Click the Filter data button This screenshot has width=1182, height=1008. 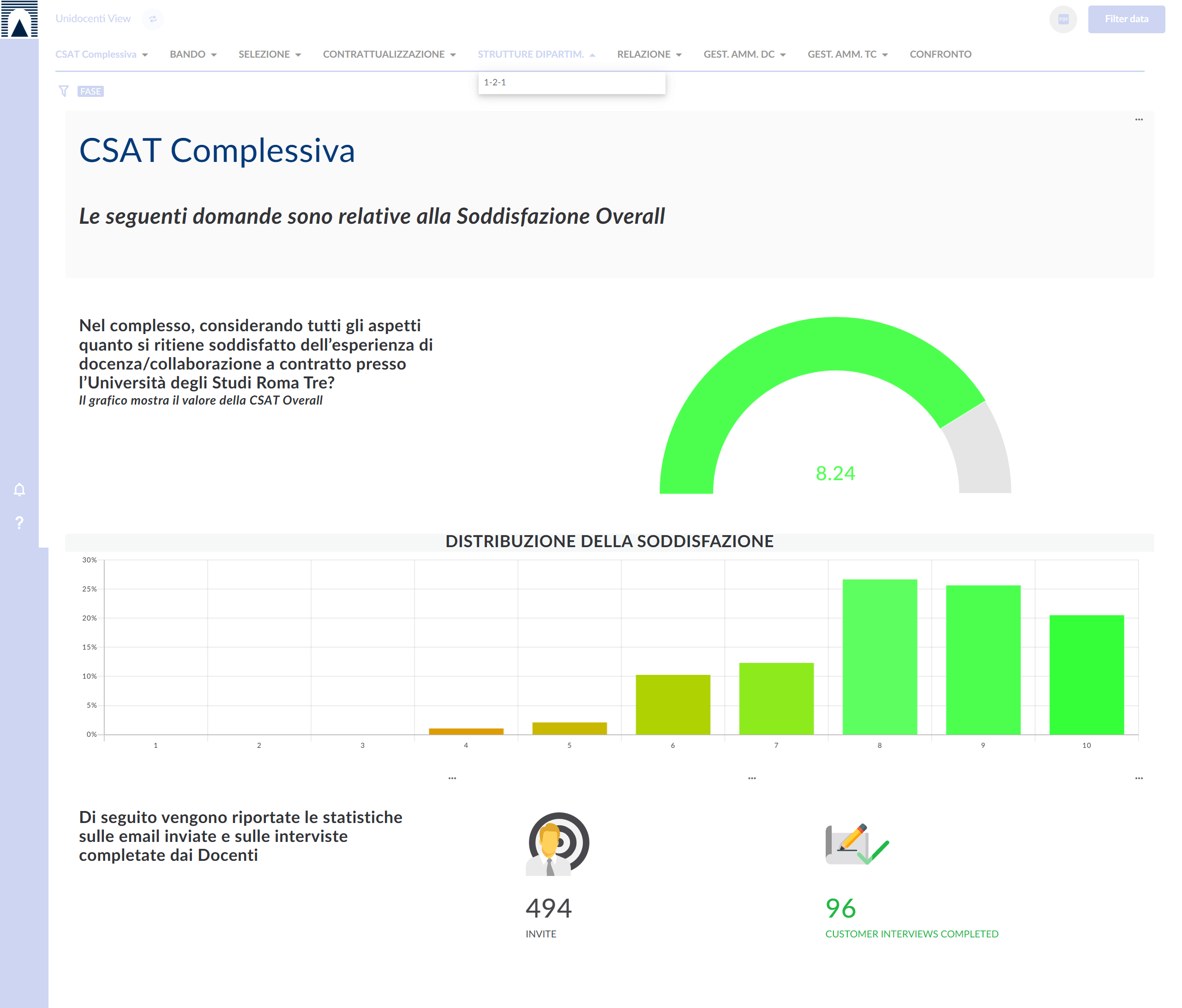point(1126,19)
